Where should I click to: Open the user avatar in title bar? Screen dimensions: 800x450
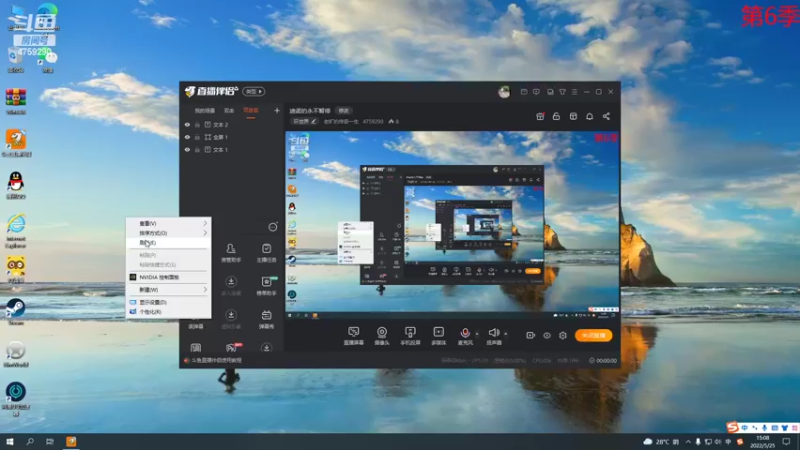504,92
